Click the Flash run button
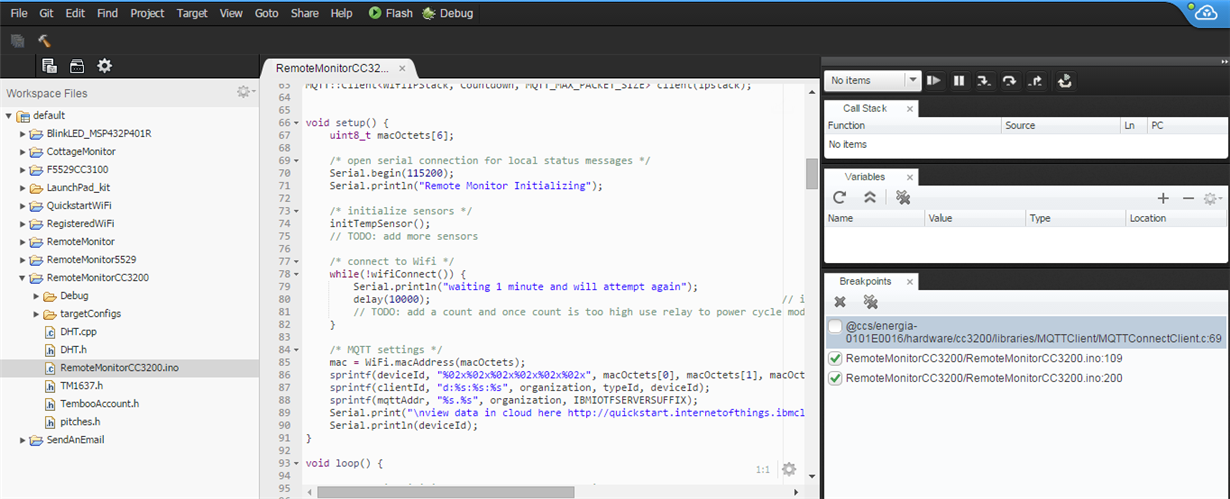The width and height of the screenshot is (1230, 499). [x=390, y=13]
